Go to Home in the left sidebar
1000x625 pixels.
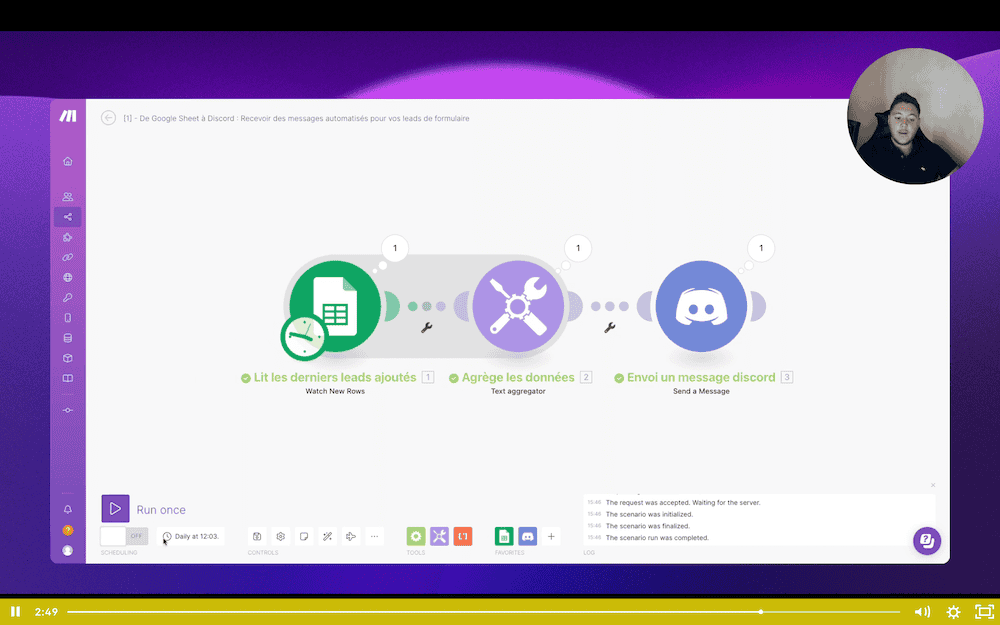coord(68,161)
